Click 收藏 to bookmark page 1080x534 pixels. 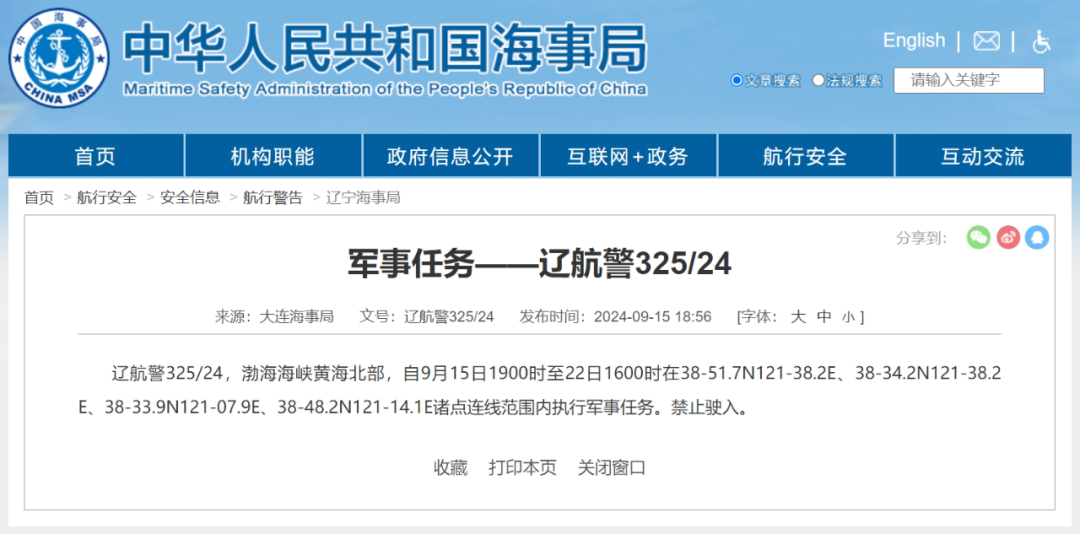450,468
